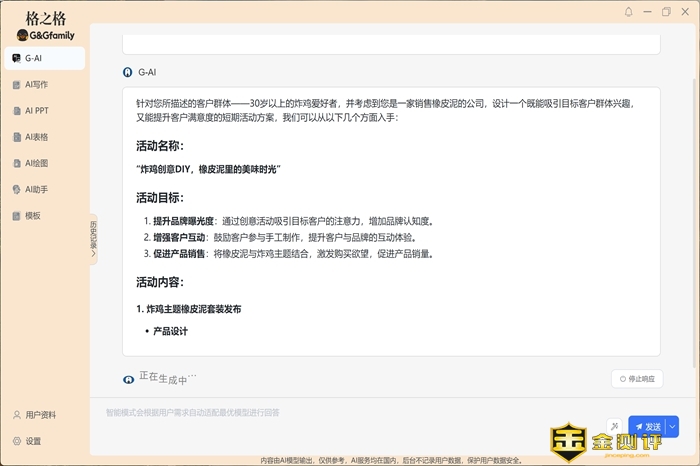700x466 pixels.
Task: Click the G-AI avatar icon above the response
Action: (x=127, y=72)
